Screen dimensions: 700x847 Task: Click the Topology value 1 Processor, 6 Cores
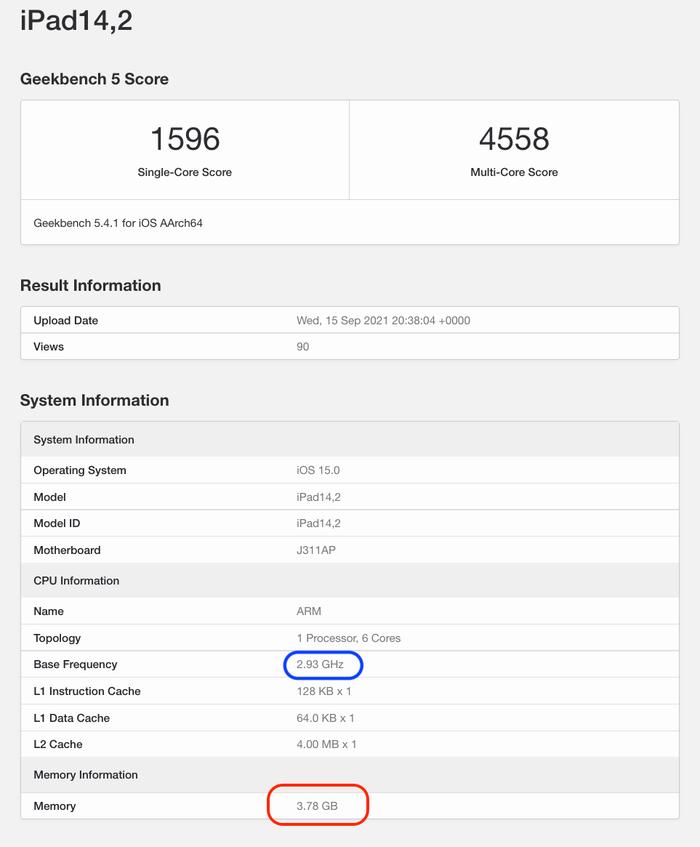[x=348, y=638]
